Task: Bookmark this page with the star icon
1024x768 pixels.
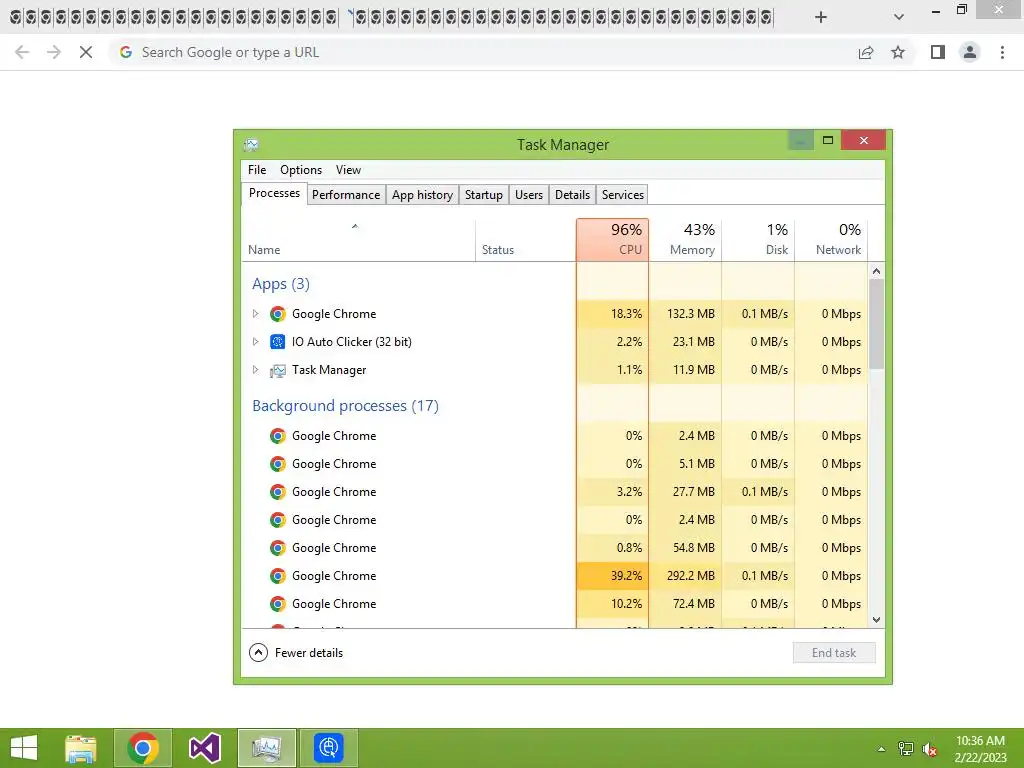Action: point(898,52)
